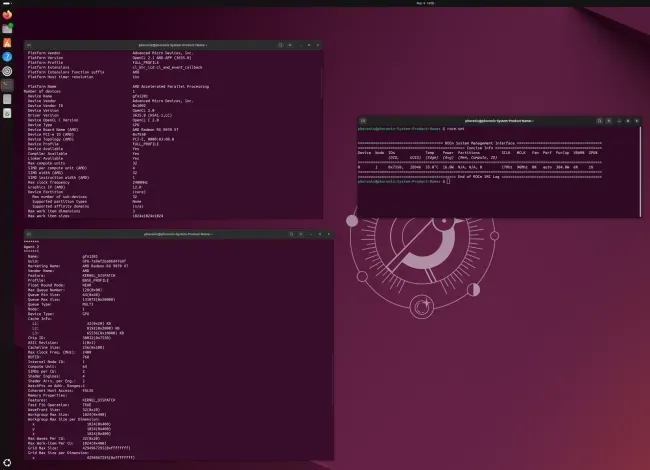Click the Activities indicator in top bar
The height and width of the screenshot is (470, 650).
point(7,3)
